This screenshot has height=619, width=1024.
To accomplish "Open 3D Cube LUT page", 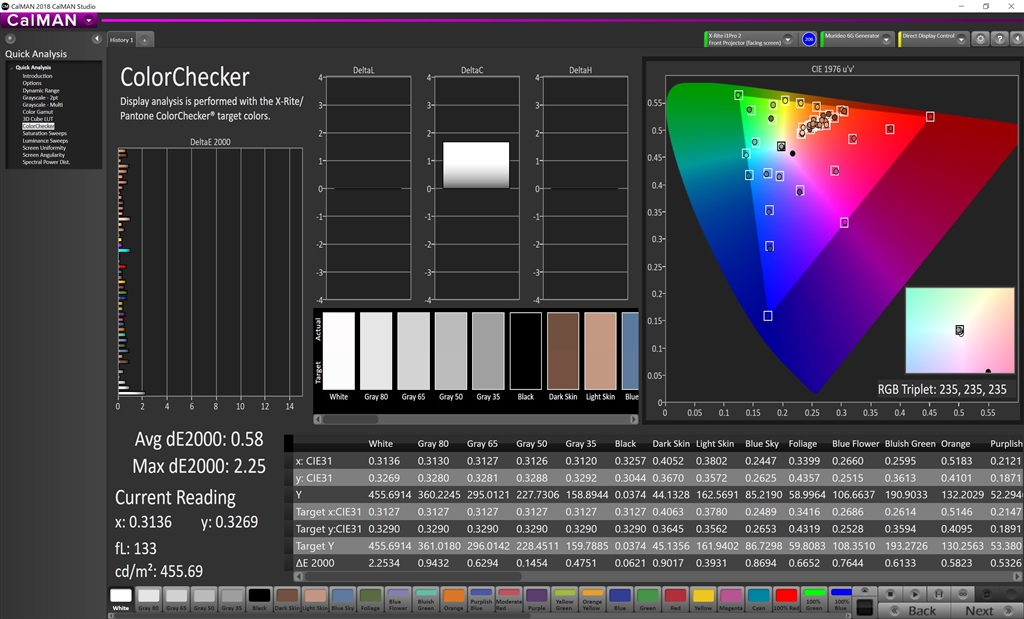I will pos(38,119).
